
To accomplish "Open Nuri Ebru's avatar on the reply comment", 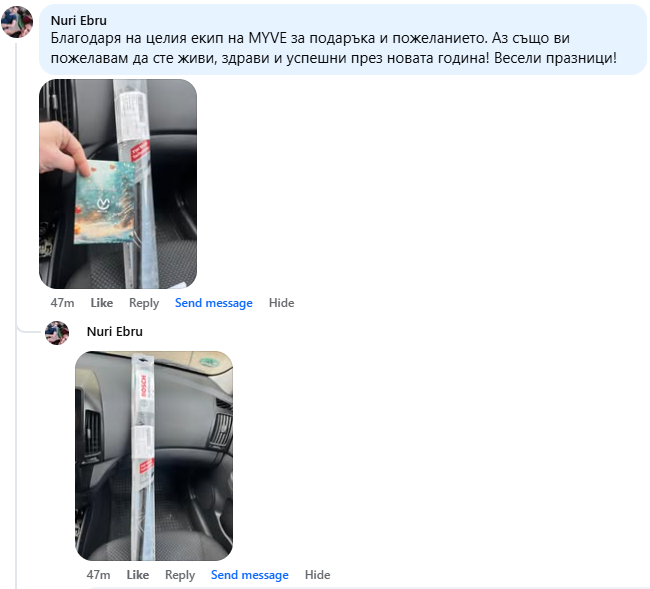I will (57, 333).
